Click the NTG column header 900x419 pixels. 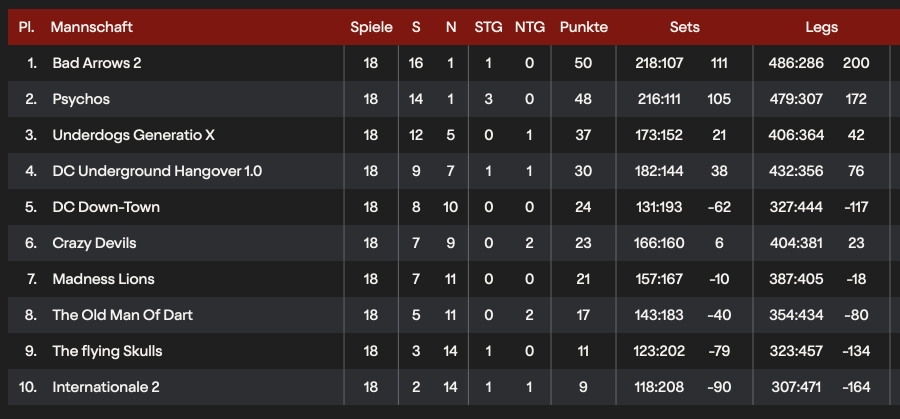coord(530,27)
